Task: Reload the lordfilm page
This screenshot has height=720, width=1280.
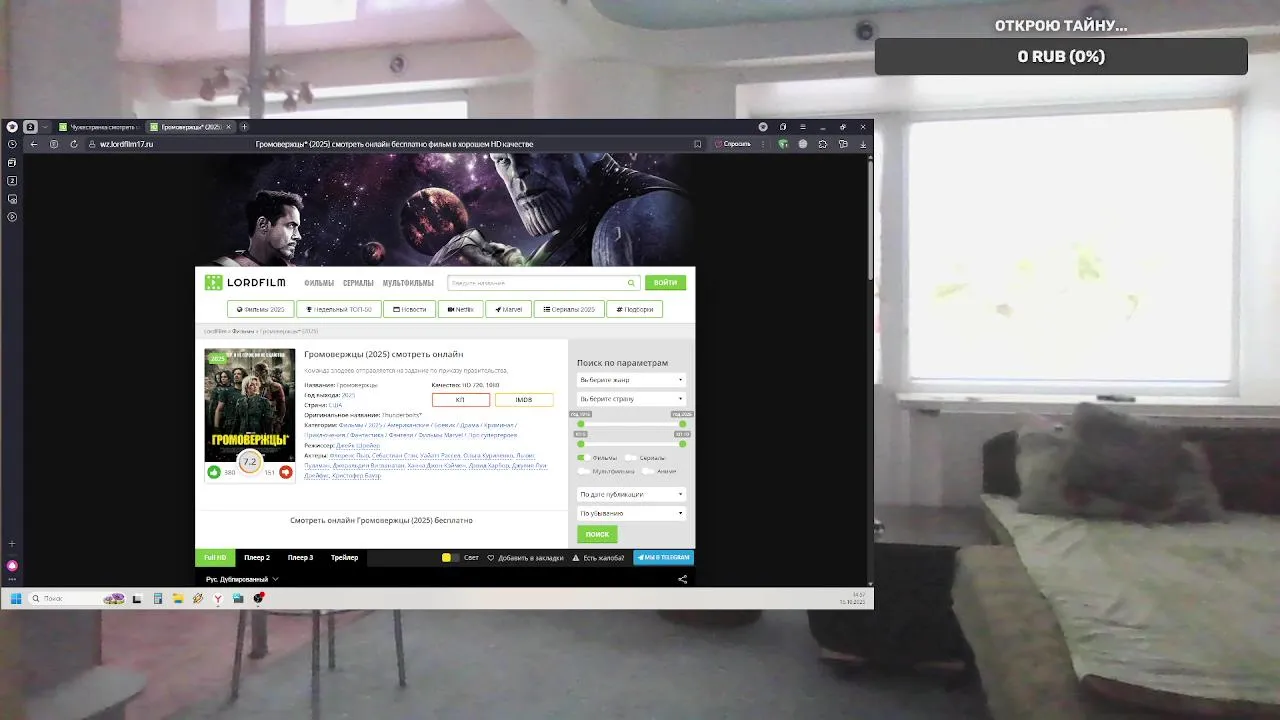Action: coord(74,144)
